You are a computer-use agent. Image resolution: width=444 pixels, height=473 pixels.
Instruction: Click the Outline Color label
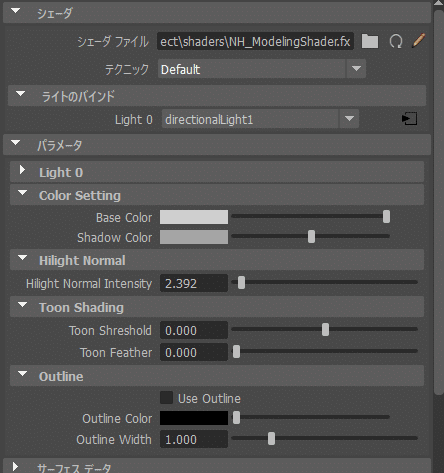(117, 419)
